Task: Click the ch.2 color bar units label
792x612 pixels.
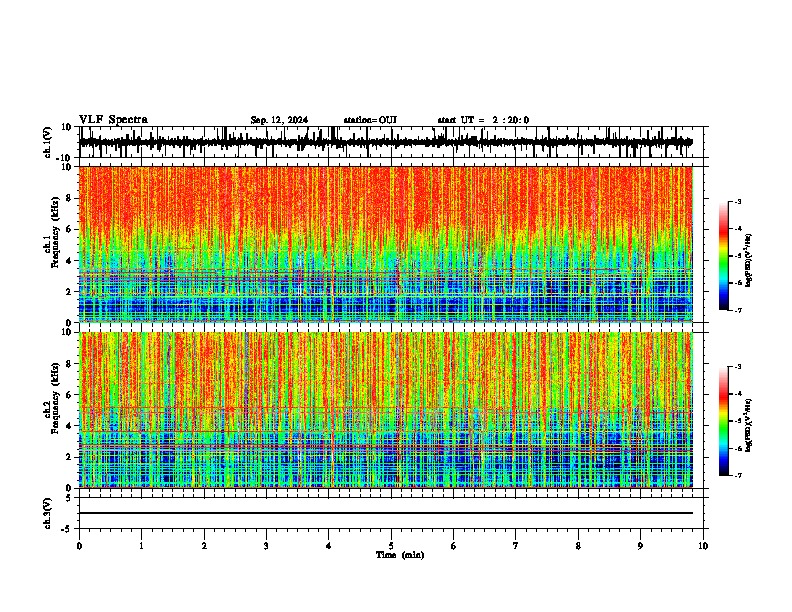Action: pyautogui.click(x=749, y=425)
